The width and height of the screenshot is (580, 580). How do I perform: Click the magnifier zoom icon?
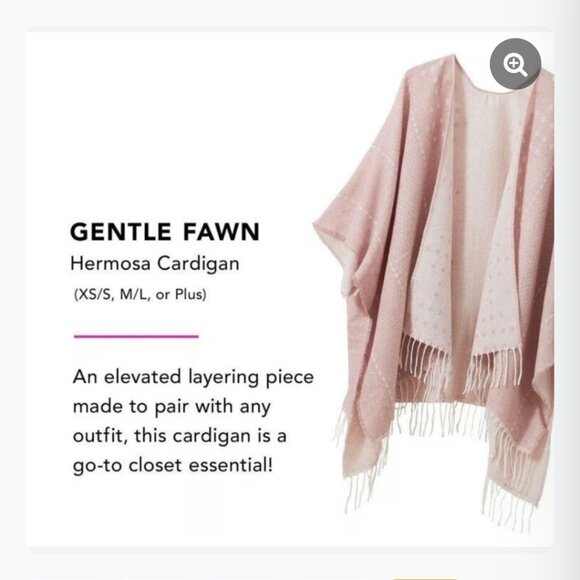(x=515, y=64)
